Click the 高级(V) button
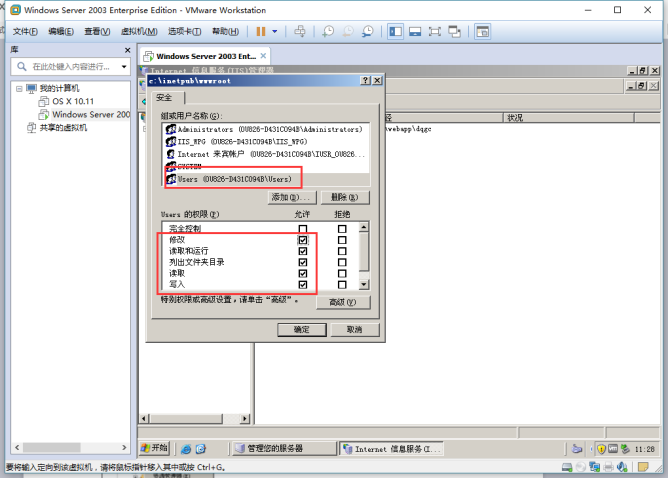The image size is (669, 478). pos(343,302)
